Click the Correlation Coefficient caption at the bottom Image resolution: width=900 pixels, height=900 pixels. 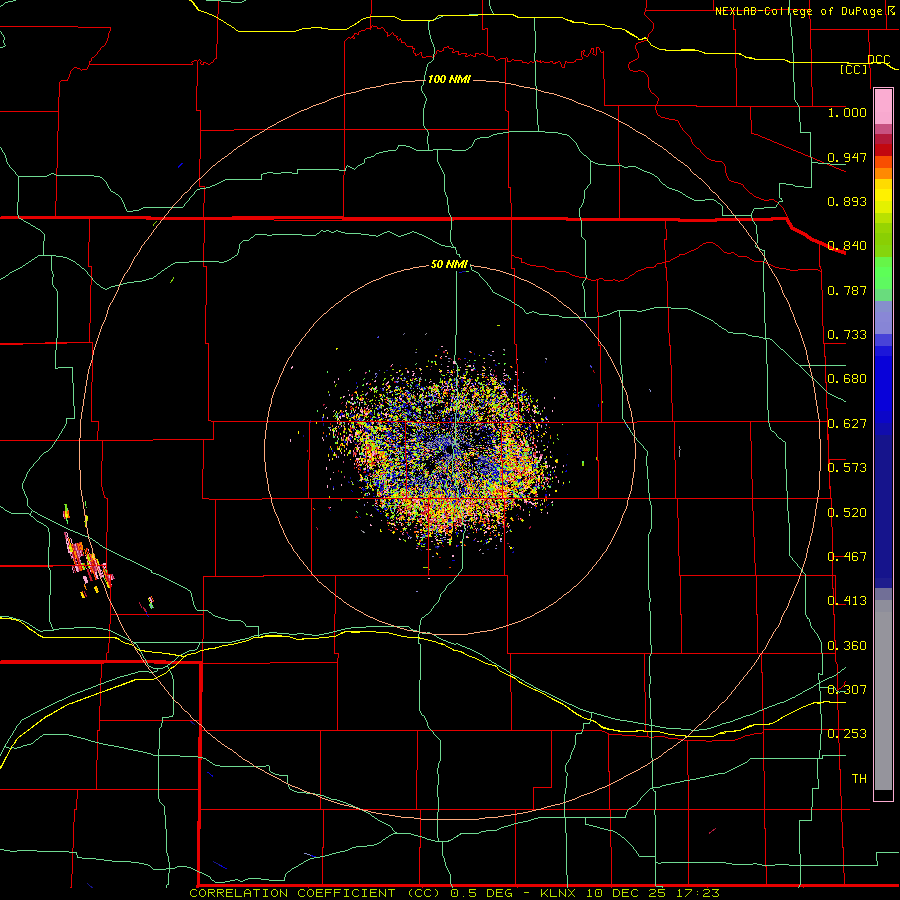[454, 893]
